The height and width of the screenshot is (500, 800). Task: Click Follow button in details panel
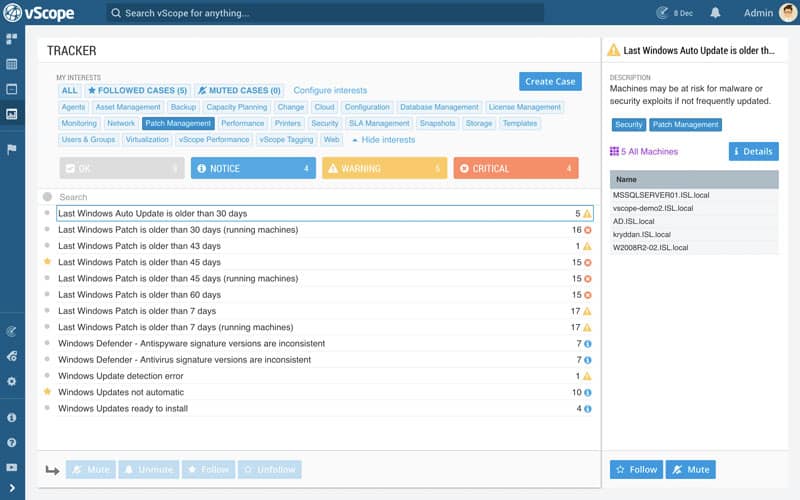tap(636, 469)
